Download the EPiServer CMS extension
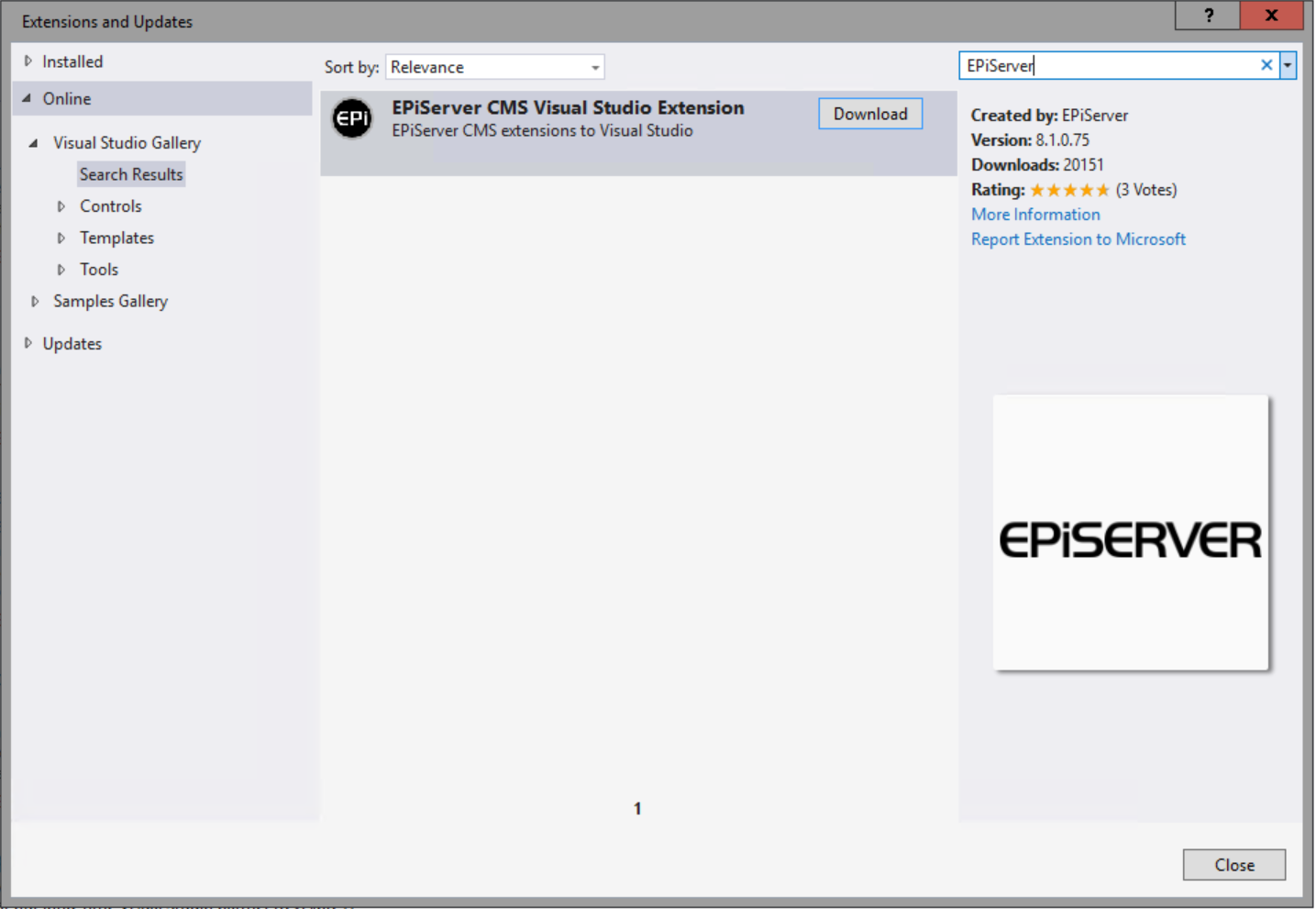This screenshot has height=909, width=1316. click(x=869, y=114)
